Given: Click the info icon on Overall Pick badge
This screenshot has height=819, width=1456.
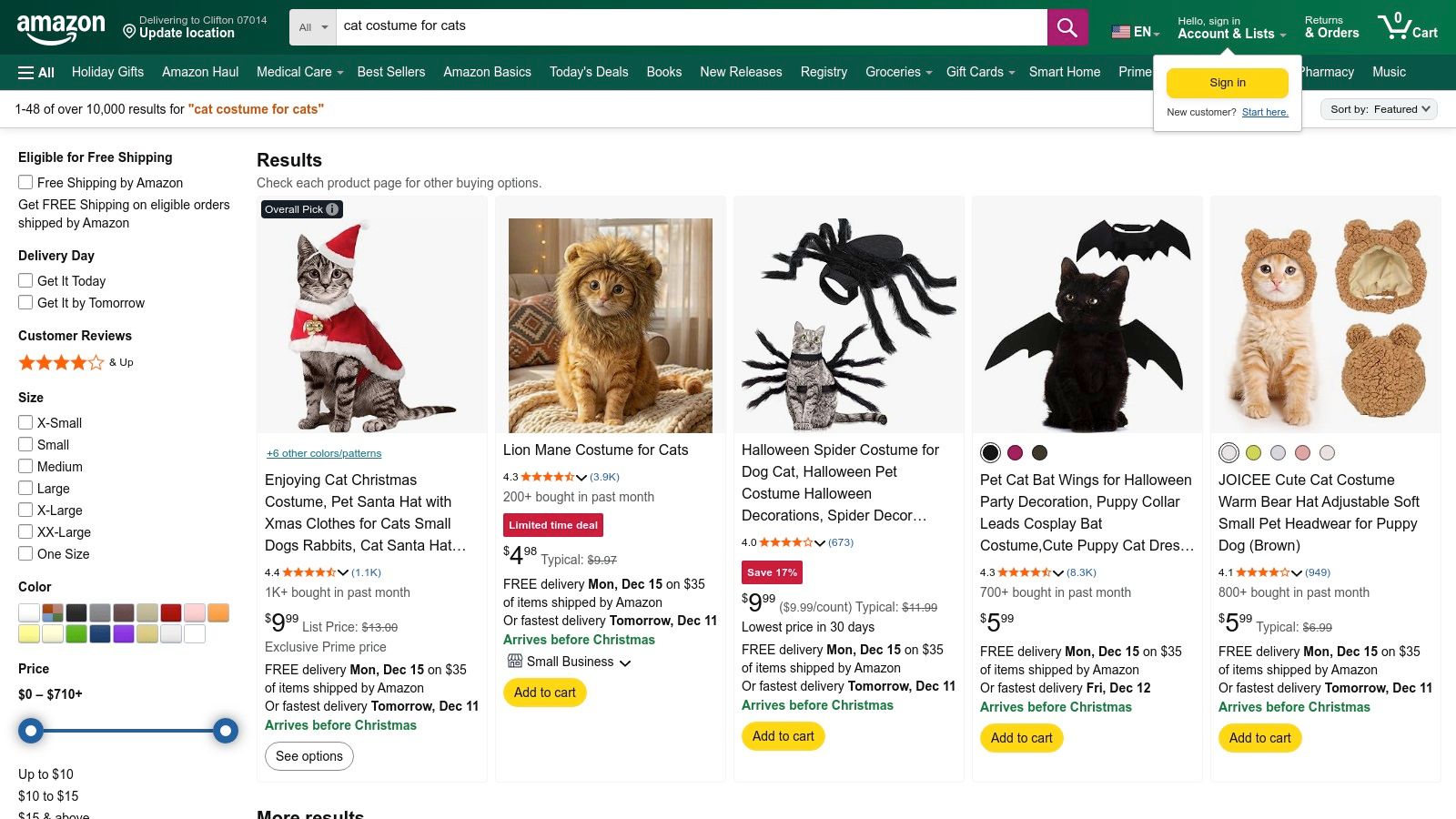Looking at the screenshot, I should point(331,208).
